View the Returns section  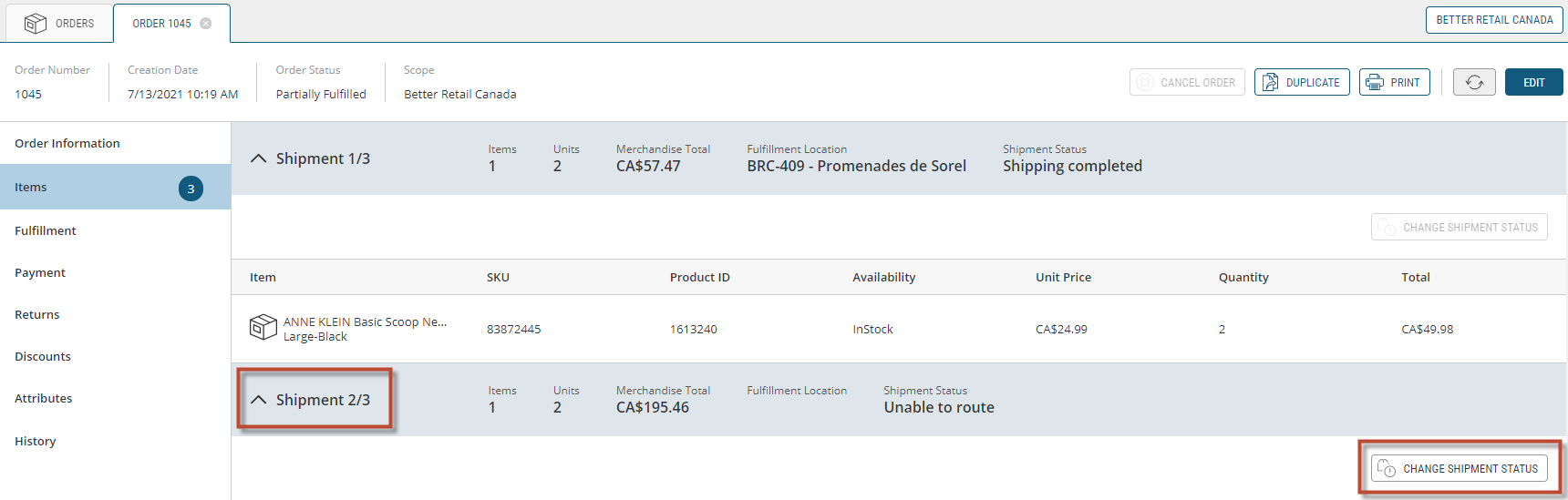pos(37,314)
